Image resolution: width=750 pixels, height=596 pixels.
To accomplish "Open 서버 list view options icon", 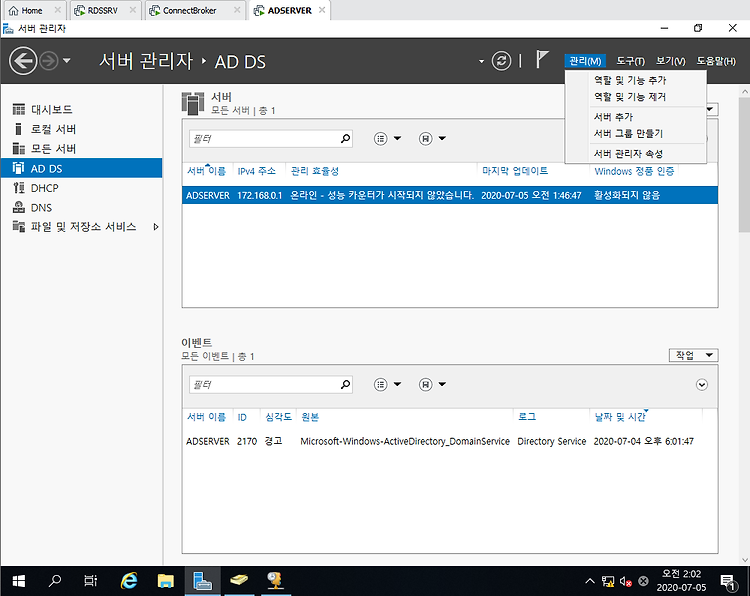I will (380, 139).
